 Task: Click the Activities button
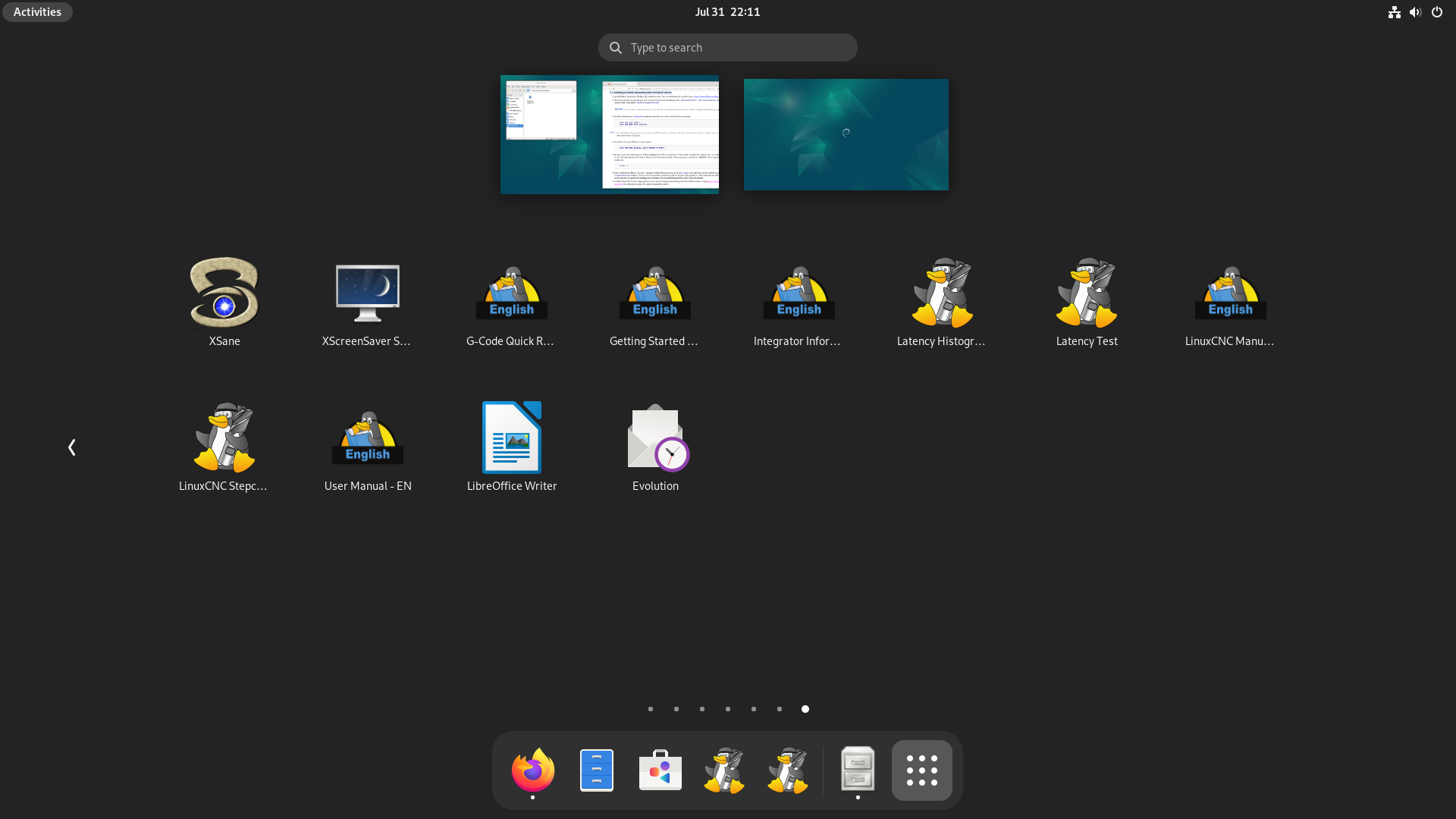37,12
